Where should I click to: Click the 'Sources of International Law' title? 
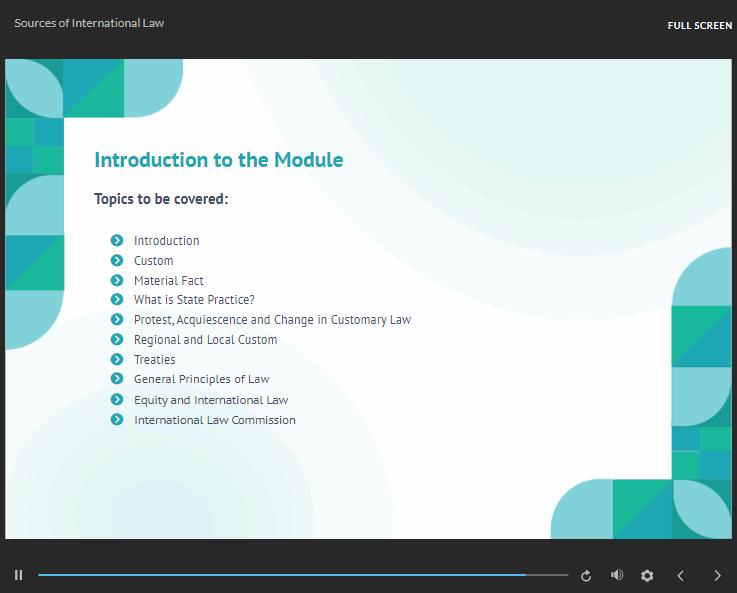pyautogui.click(x=89, y=23)
